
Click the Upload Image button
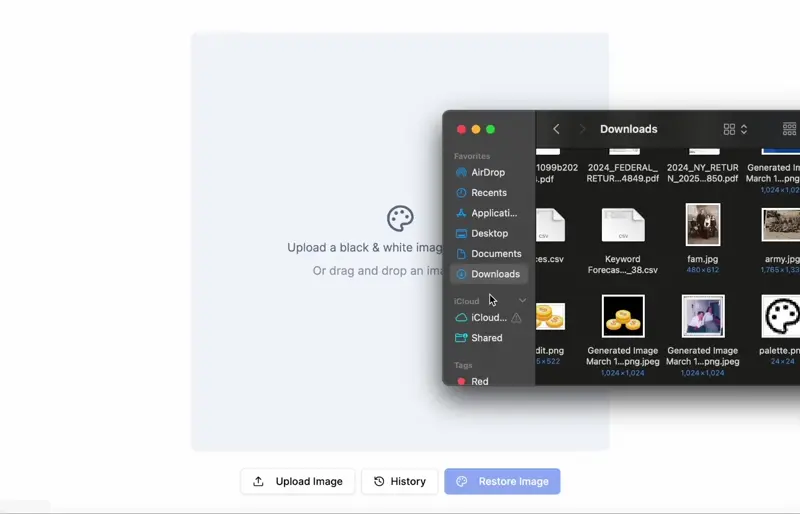point(298,481)
